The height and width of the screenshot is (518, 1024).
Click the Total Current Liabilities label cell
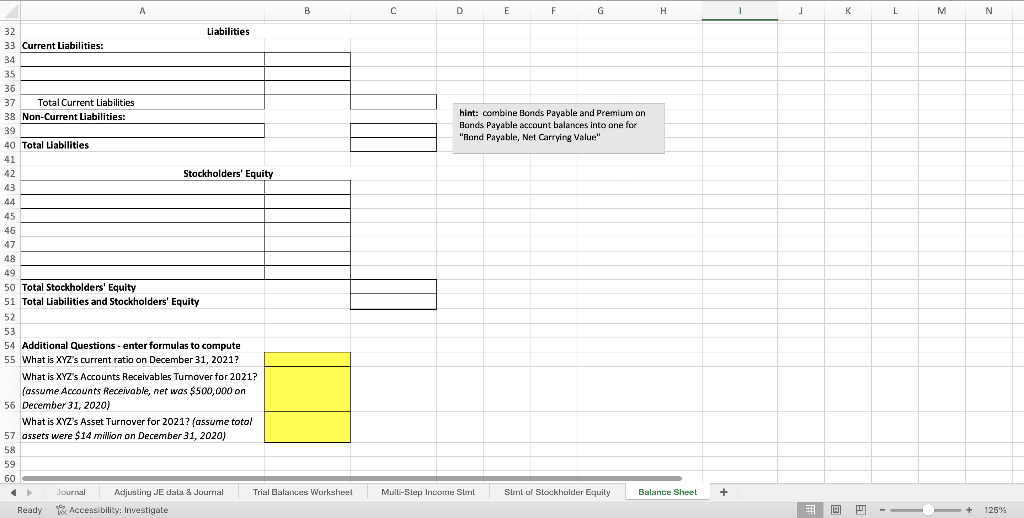click(x=142, y=103)
